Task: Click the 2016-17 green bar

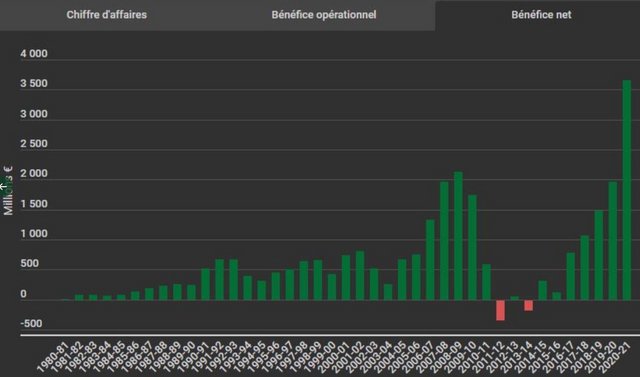Action: (x=571, y=277)
